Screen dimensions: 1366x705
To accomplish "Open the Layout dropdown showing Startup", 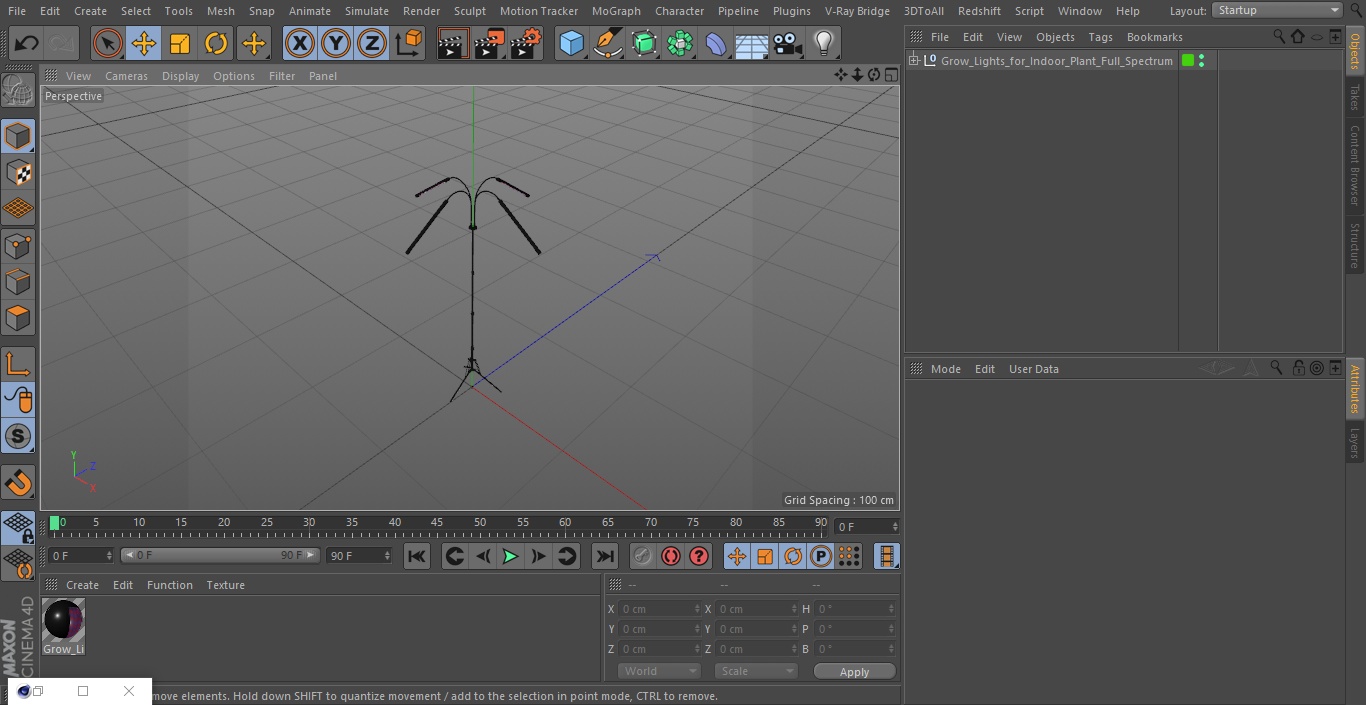I will click(1278, 10).
